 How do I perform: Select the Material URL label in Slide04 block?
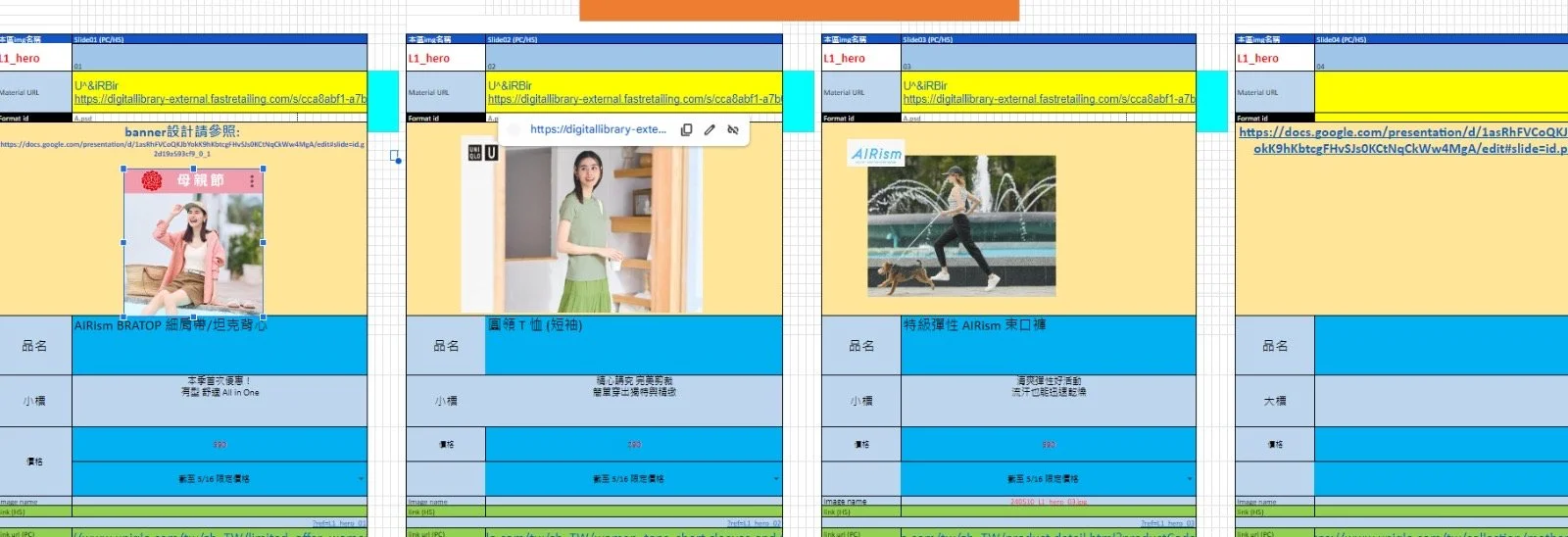1275,92
